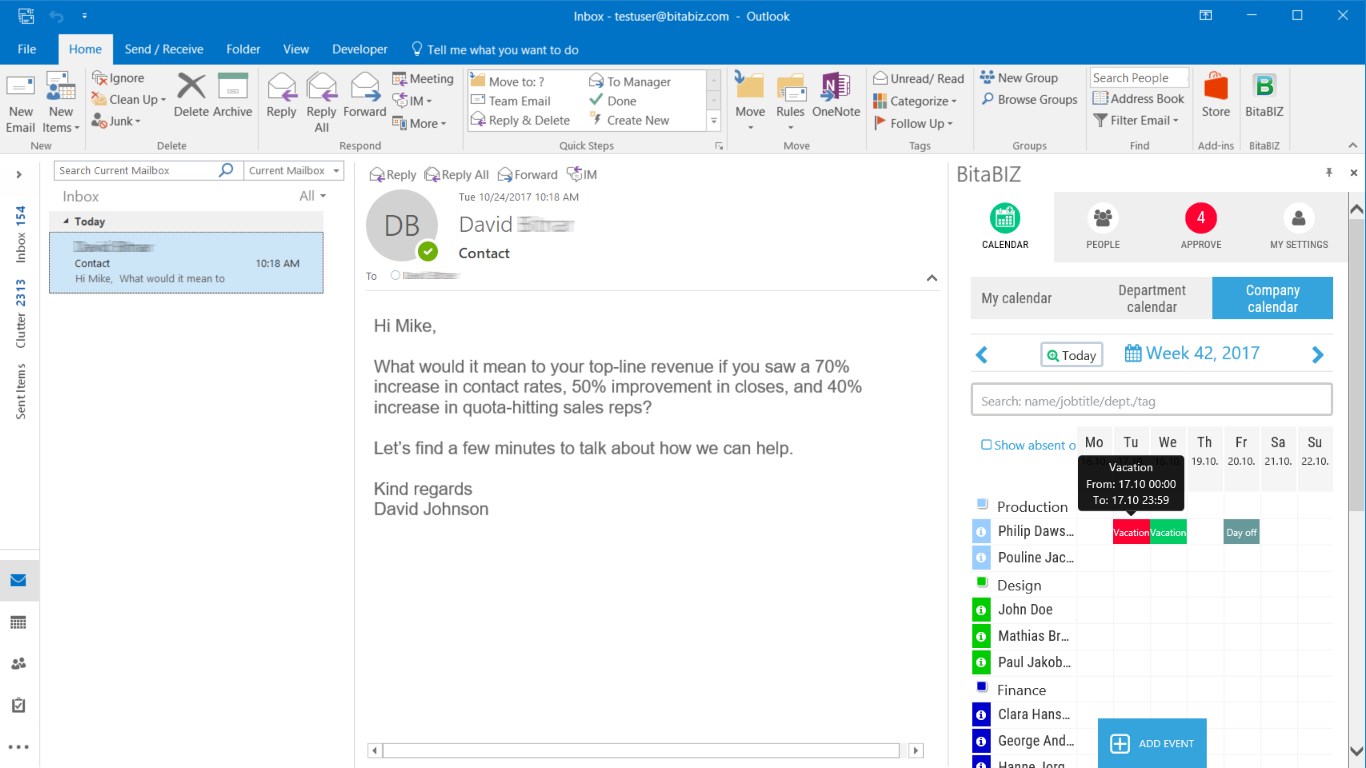Open BitaBIZ Approve section
The height and width of the screenshot is (768, 1366).
(x=1201, y=227)
